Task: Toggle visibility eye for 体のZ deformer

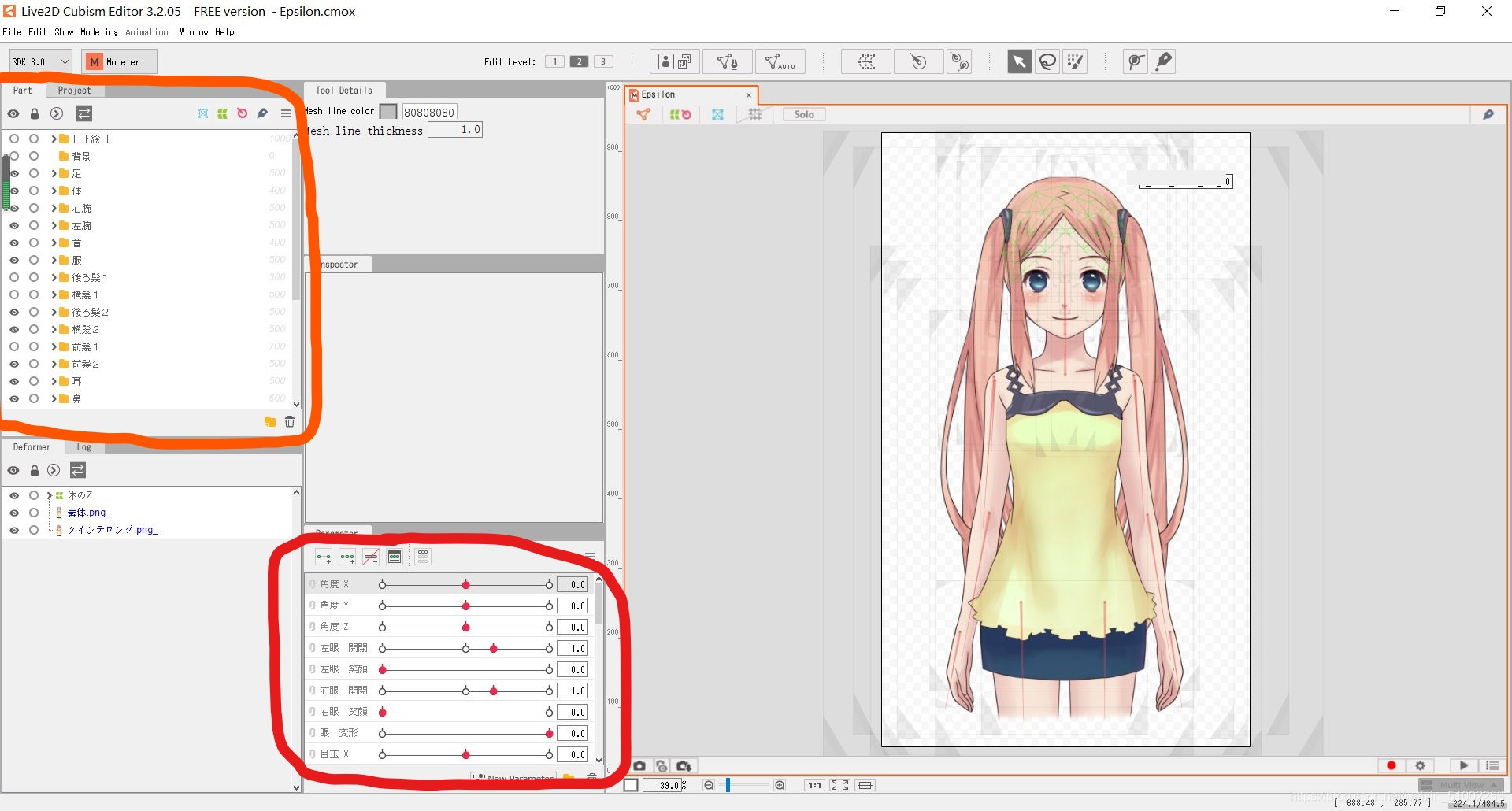Action: point(14,495)
